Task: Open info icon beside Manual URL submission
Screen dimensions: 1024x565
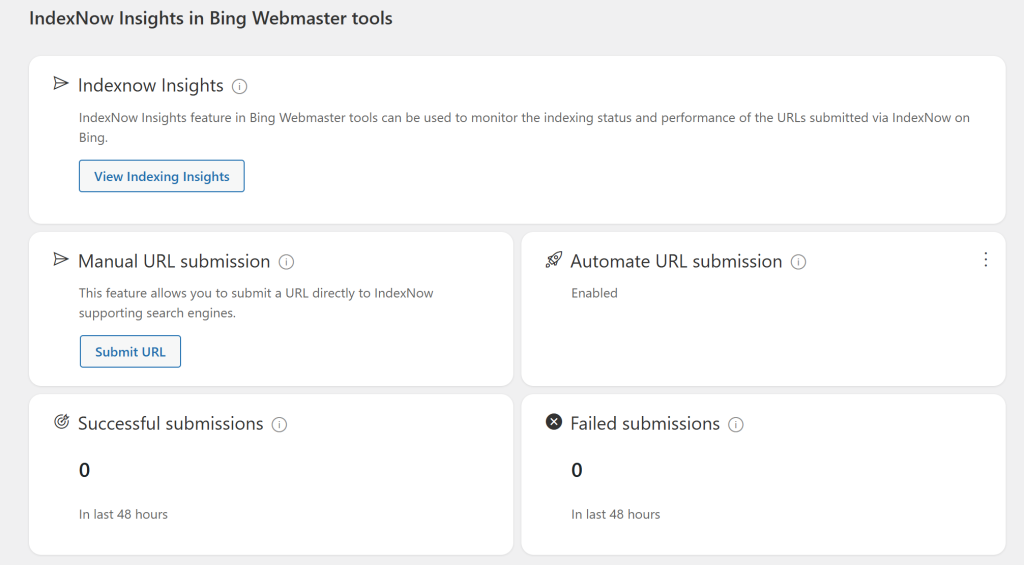Action: pyautogui.click(x=286, y=262)
